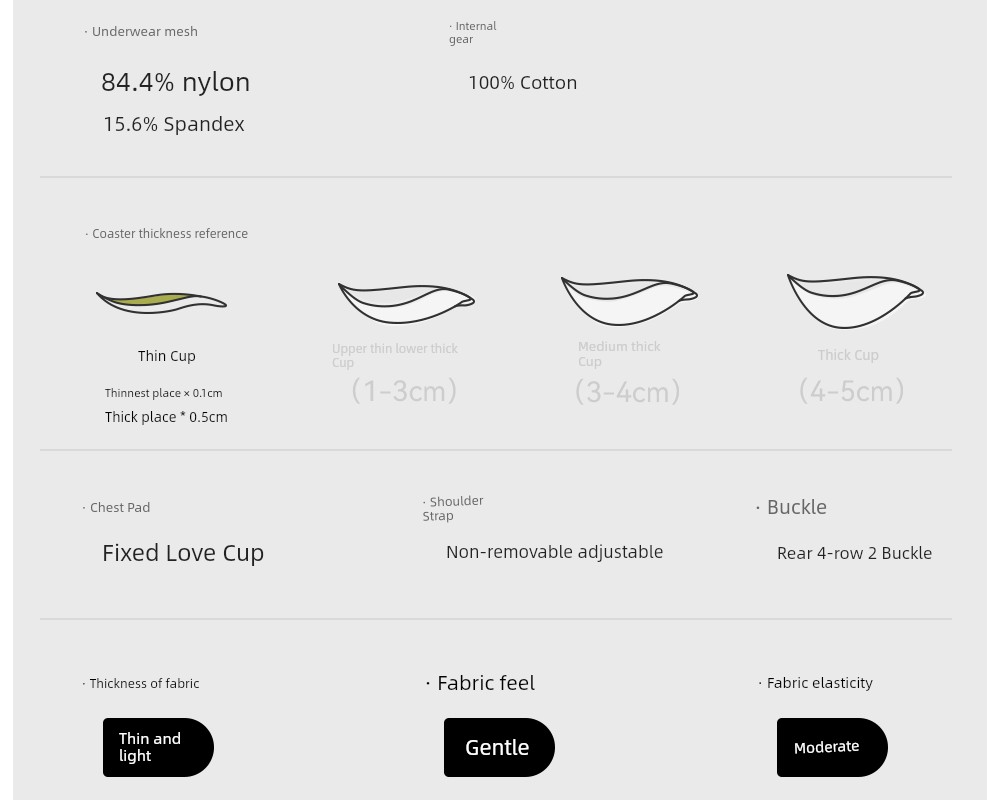Image resolution: width=1000 pixels, height=800 pixels.
Task: Select the upper thin lower thick cup icon
Action: (x=406, y=303)
